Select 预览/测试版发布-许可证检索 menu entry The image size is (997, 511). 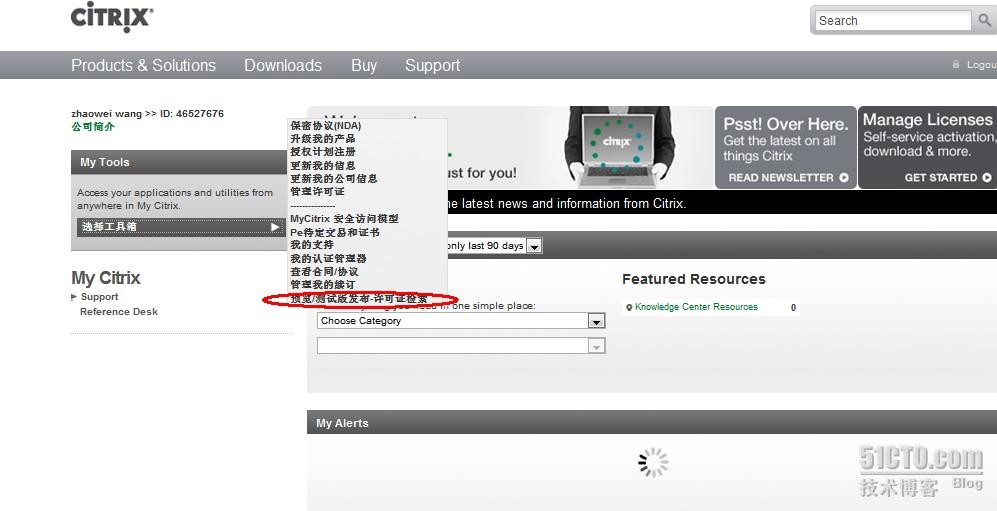tap(358, 298)
